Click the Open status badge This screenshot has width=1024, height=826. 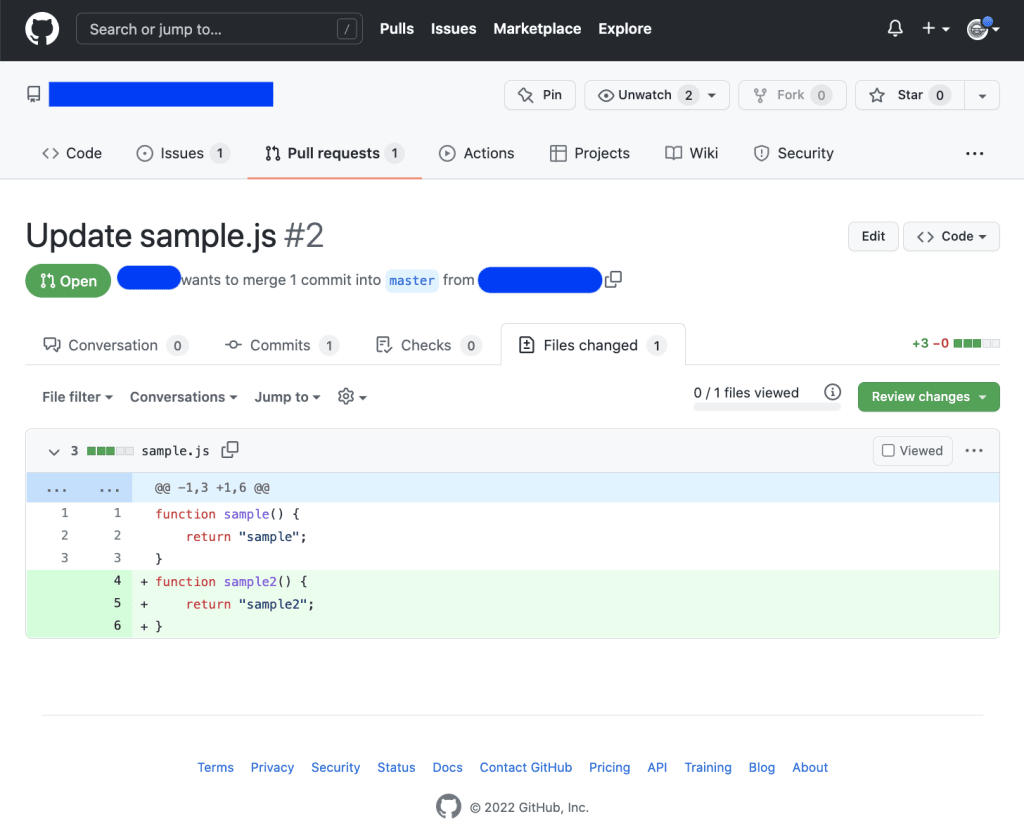68,281
